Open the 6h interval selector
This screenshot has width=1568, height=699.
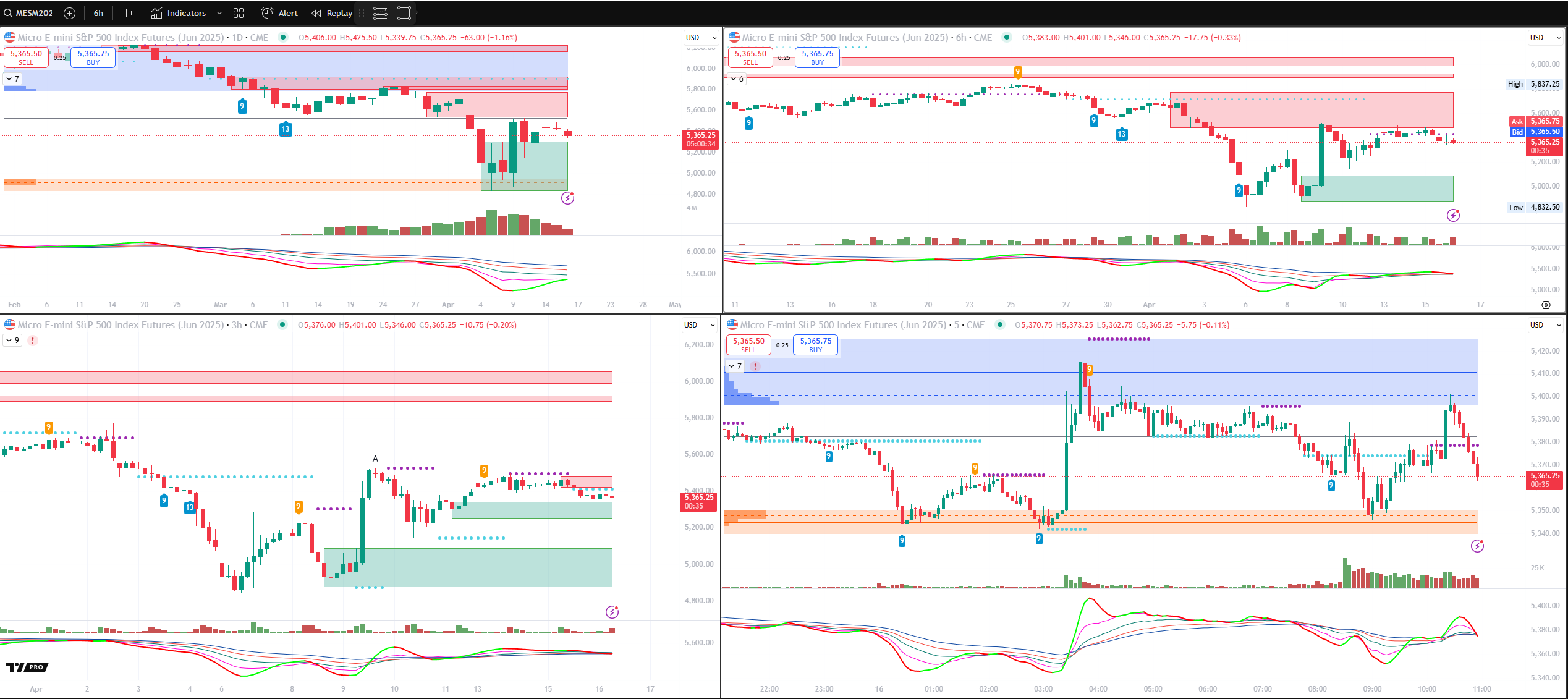tap(98, 13)
